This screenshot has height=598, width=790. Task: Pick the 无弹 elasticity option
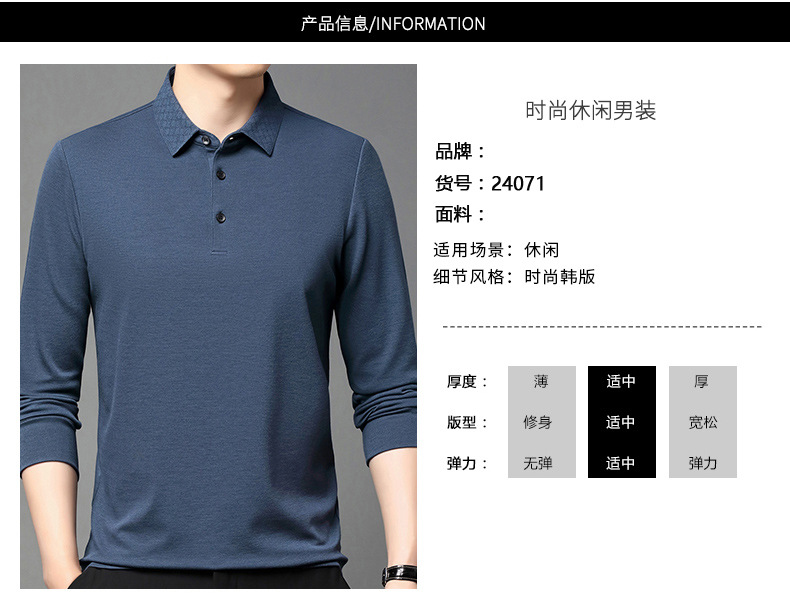[538, 463]
